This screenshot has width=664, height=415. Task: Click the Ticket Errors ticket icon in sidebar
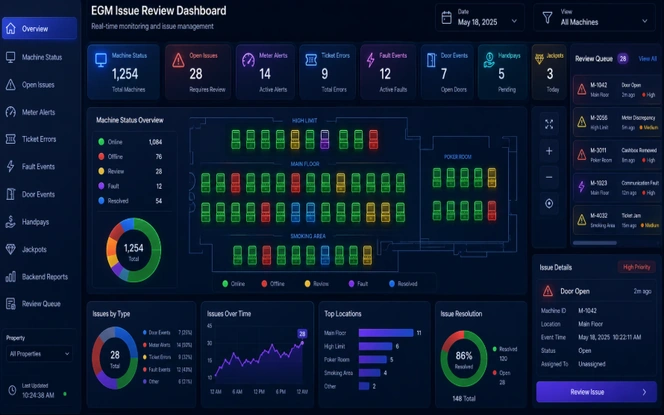[x=11, y=139]
